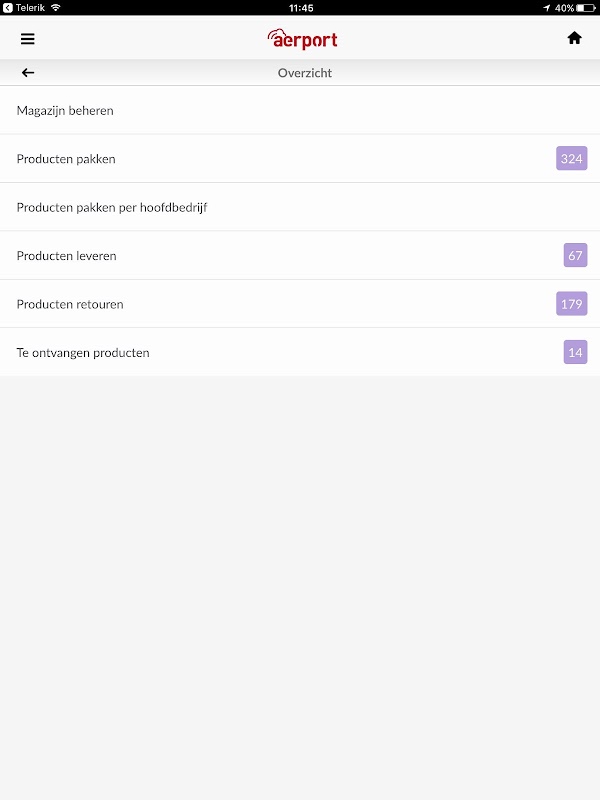Image resolution: width=600 pixels, height=800 pixels.
Task: Tap the 179 count badge
Action: point(571,304)
